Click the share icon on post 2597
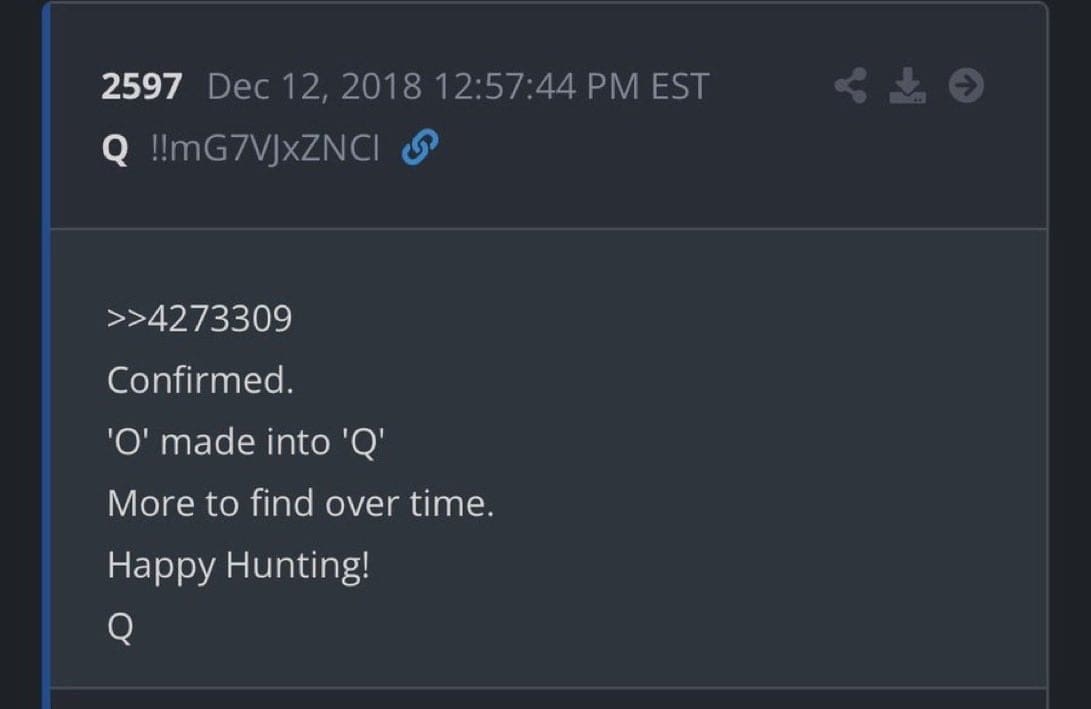This screenshot has height=709, width=1091. 850,87
